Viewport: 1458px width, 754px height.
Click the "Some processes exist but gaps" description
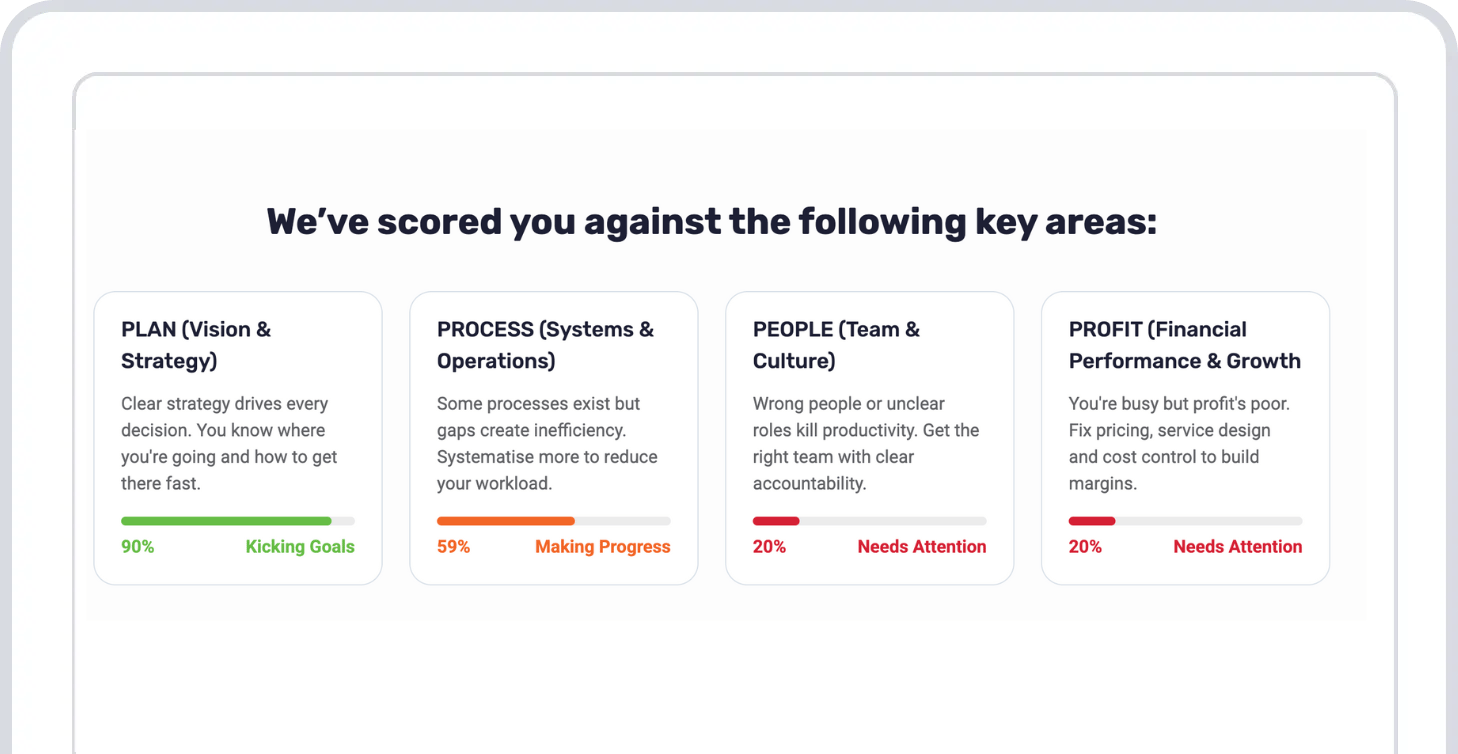547,444
